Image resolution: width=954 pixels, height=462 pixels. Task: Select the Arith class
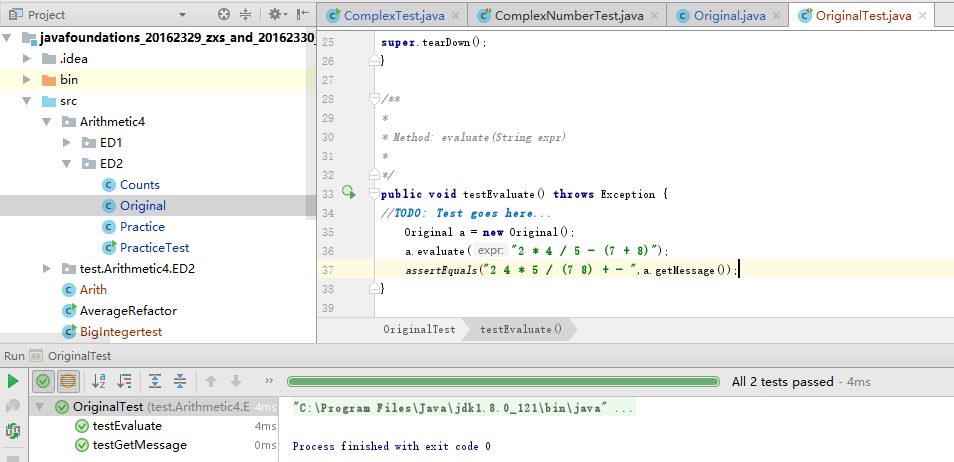point(92,290)
